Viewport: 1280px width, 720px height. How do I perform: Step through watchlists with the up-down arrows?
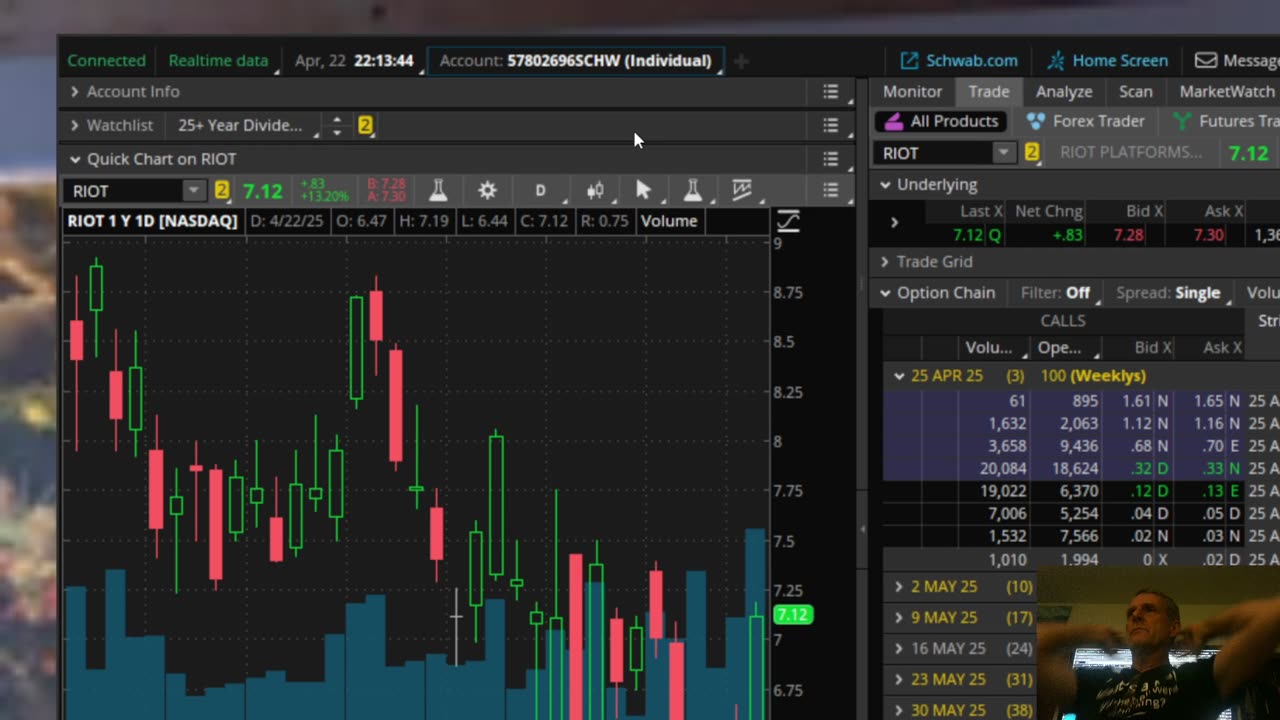point(337,125)
